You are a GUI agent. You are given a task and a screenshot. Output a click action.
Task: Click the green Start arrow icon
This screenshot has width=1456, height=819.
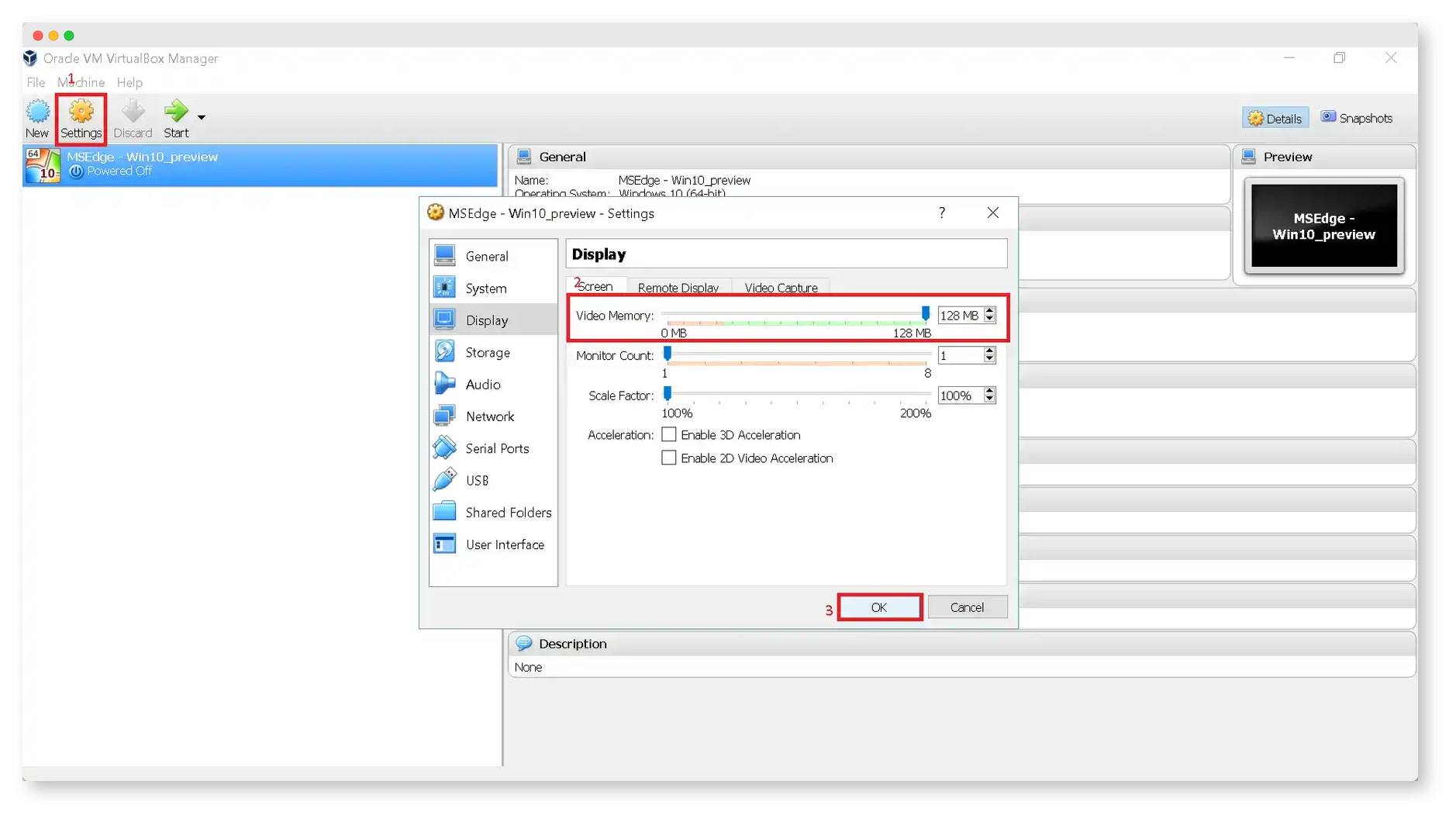point(176,111)
